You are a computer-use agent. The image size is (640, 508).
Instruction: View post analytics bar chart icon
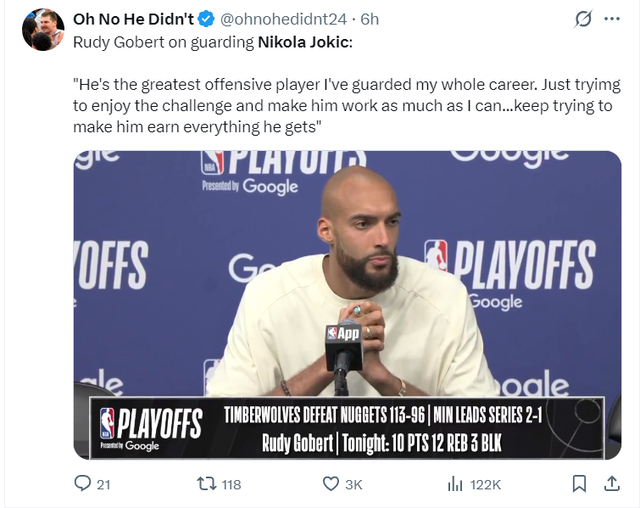[455, 484]
